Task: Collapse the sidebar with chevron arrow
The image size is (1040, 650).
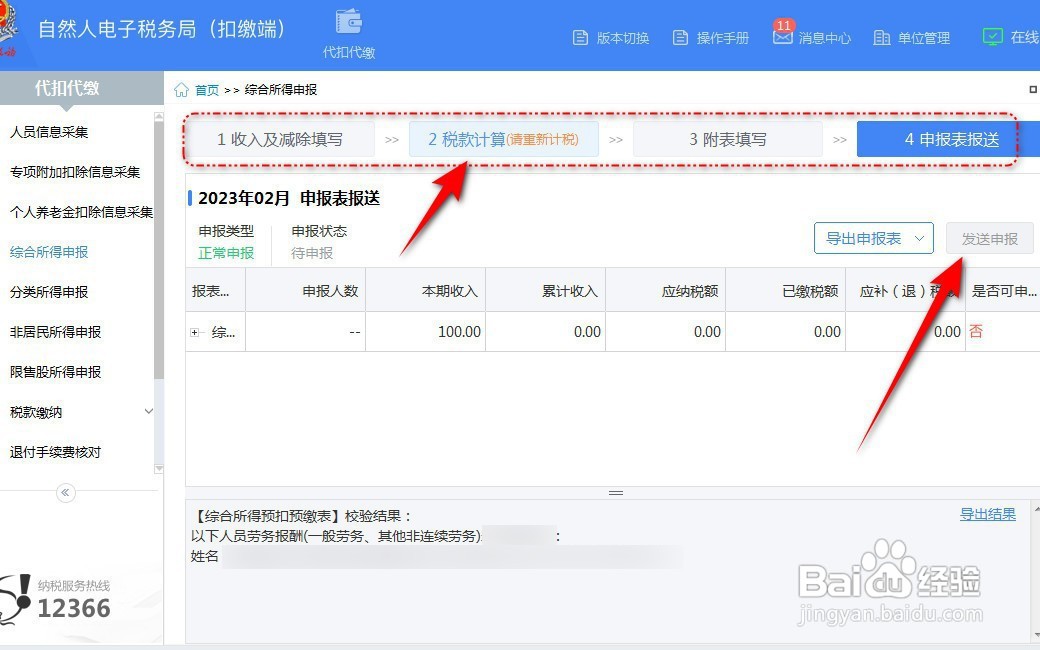Action: click(x=65, y=492)
